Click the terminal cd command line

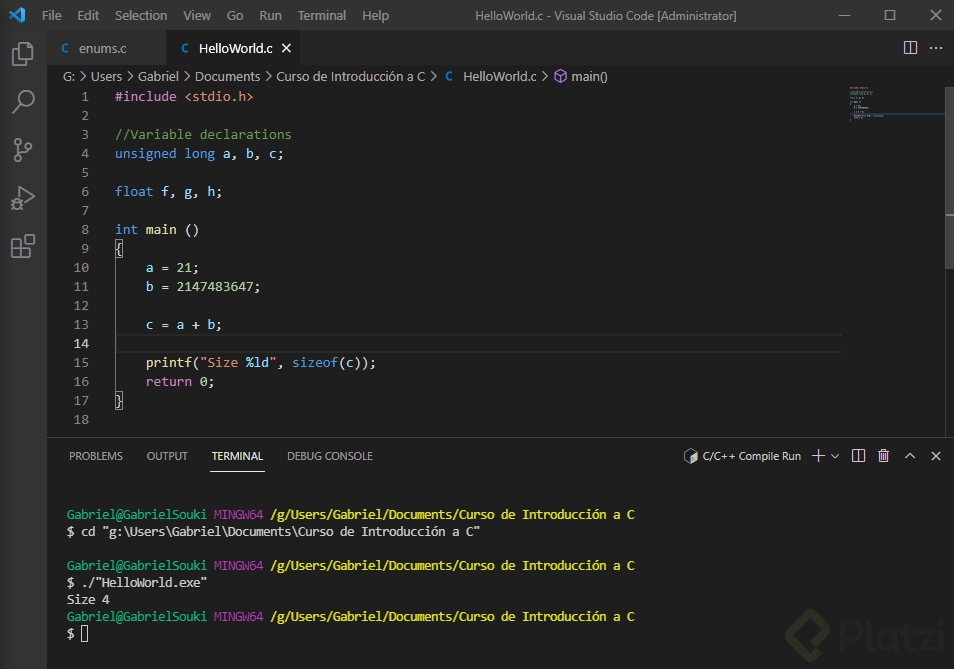click(273, 532)
